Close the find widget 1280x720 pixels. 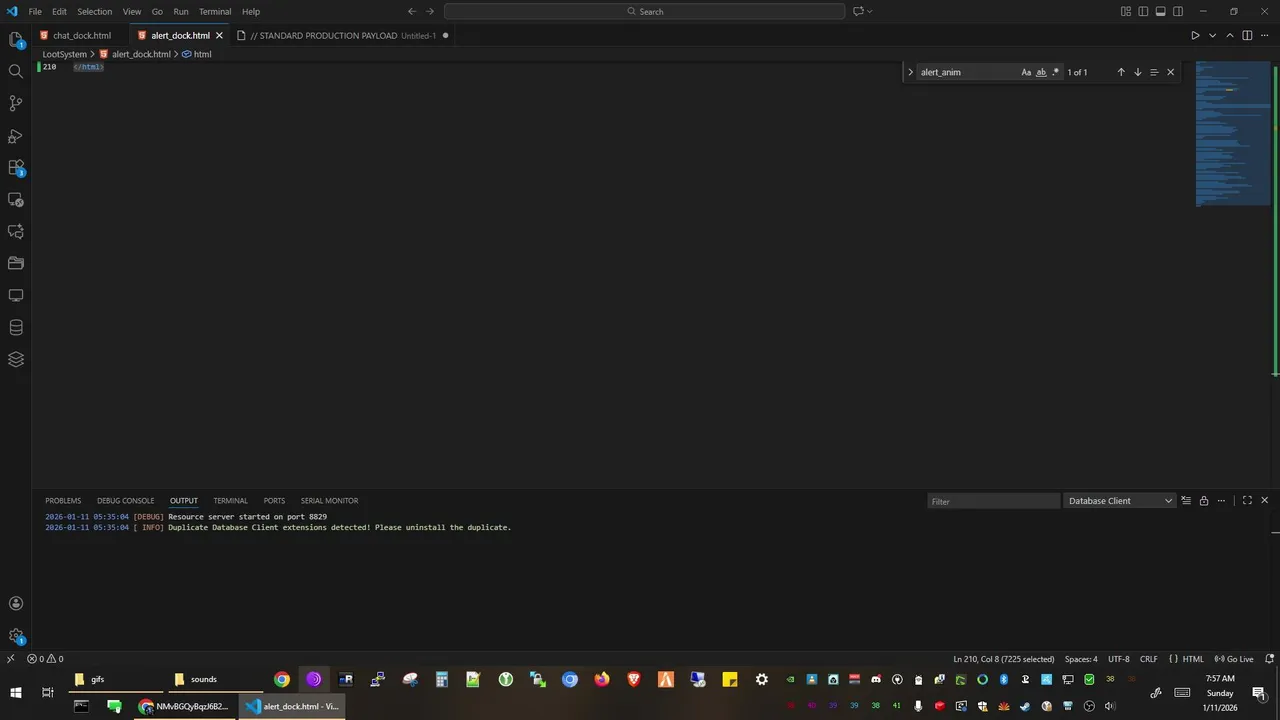pyautogui.click(x=1171, y=72)
